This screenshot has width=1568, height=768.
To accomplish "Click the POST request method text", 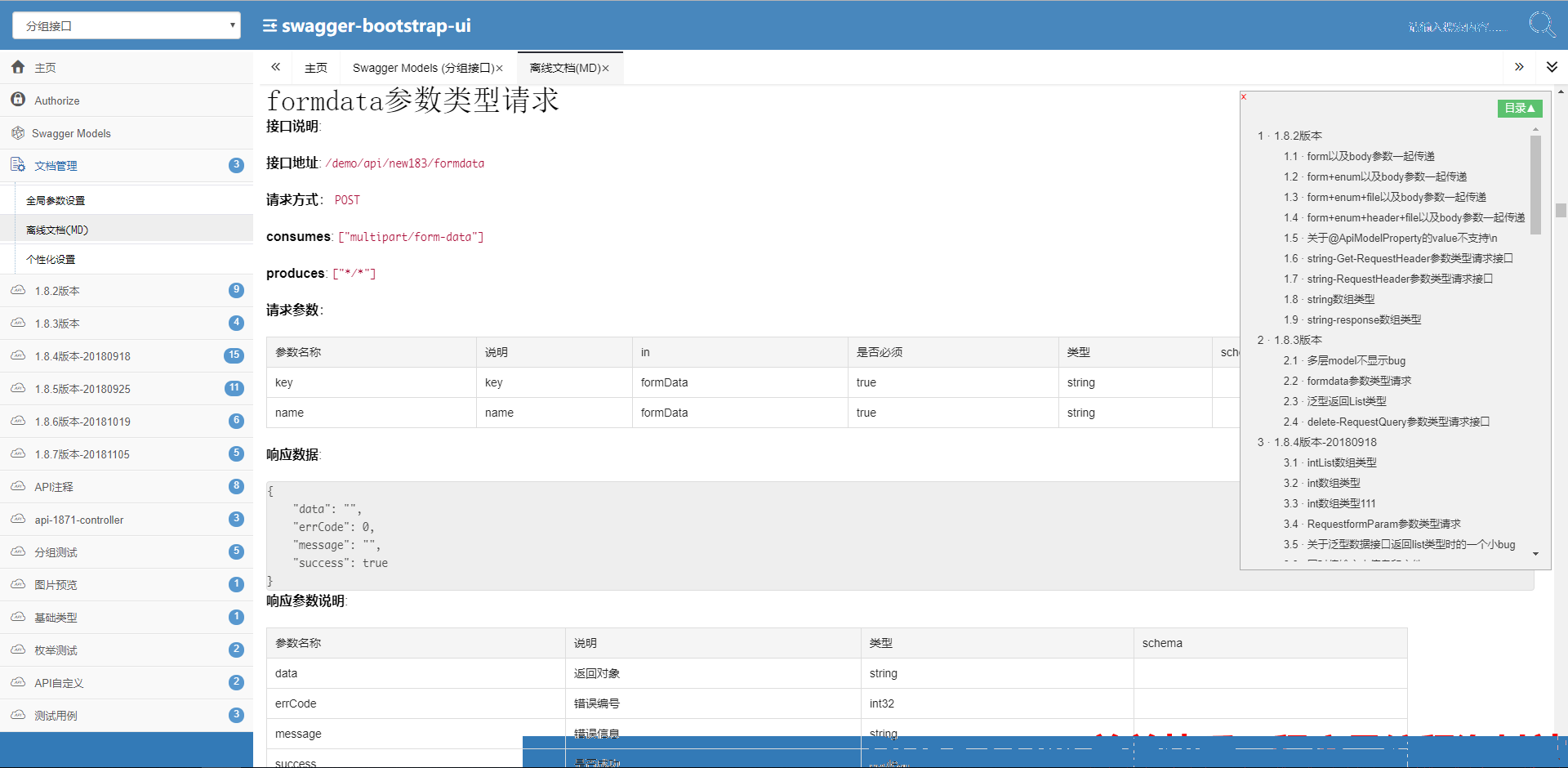I will click(x=347, y=200).
